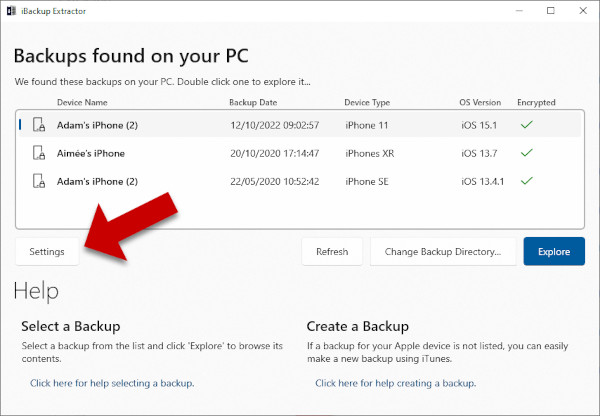Click the iPhone 11 device type cell
This screenshot has width=600, height=416.
(367, 125)
